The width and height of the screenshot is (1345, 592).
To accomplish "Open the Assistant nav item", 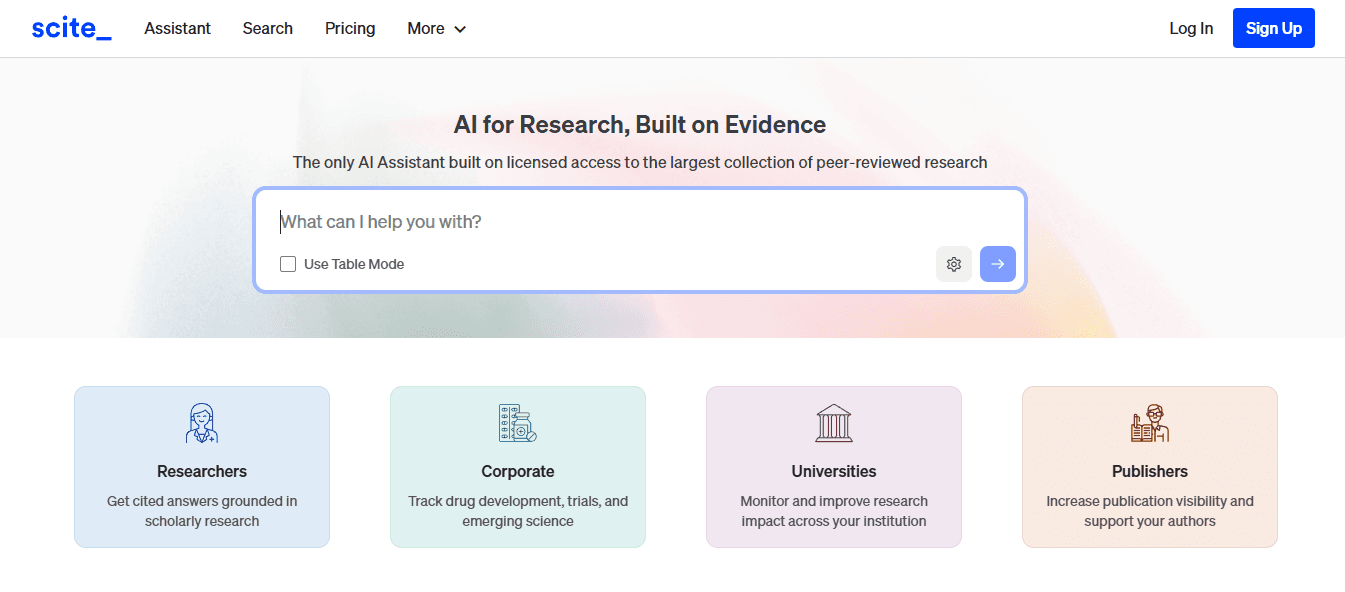I will pyautogui.click(x=177, y=28).
